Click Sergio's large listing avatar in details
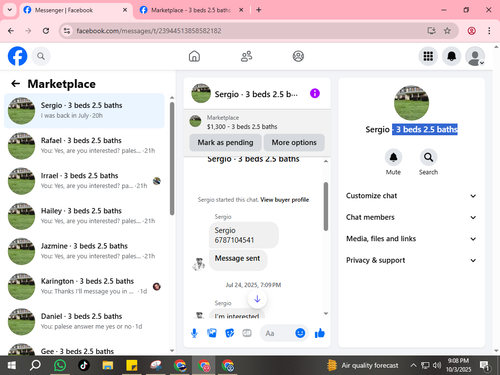The image size is (500, 375). click(x=411, y=103)
